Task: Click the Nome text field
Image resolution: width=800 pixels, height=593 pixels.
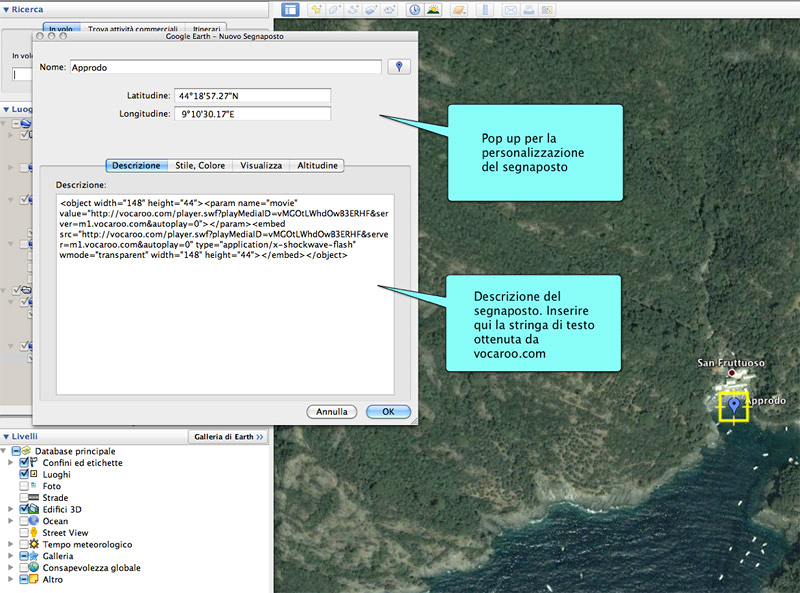Action: [226, 67]
